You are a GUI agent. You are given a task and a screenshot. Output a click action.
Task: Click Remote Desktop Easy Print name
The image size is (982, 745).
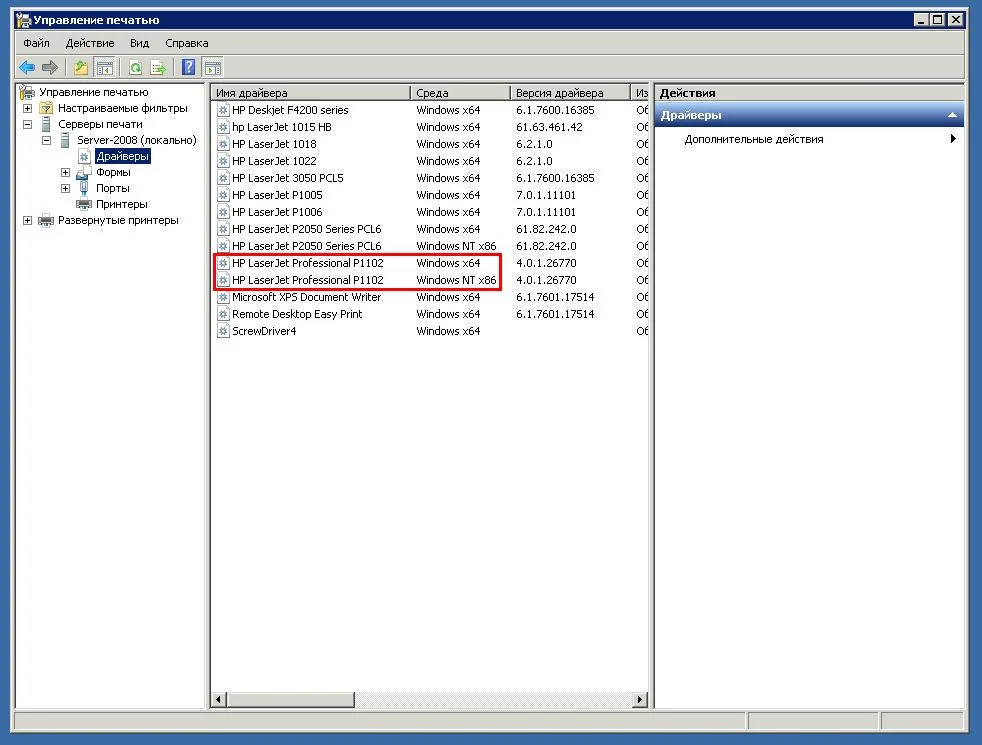pos(297,314)
